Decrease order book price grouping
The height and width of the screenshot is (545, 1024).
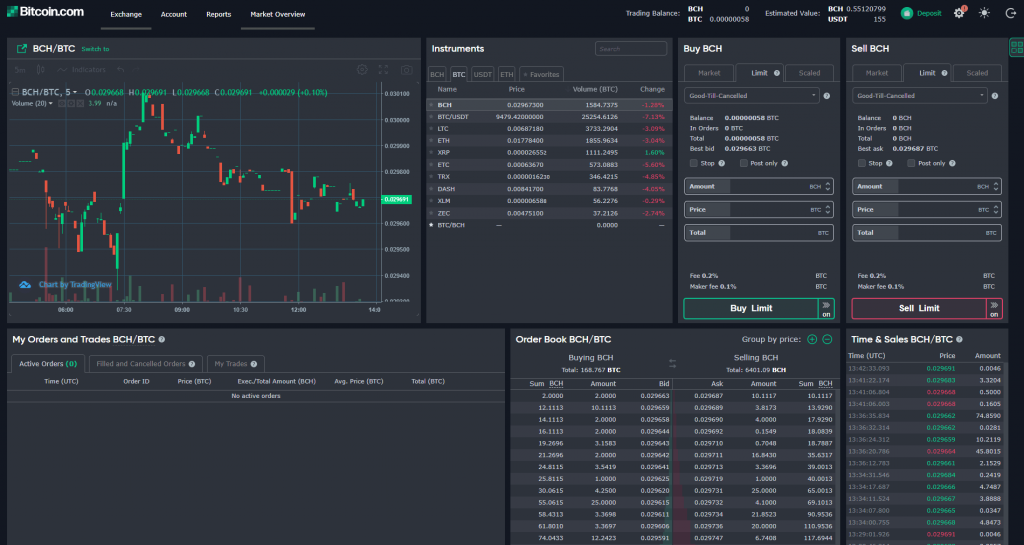827,339
